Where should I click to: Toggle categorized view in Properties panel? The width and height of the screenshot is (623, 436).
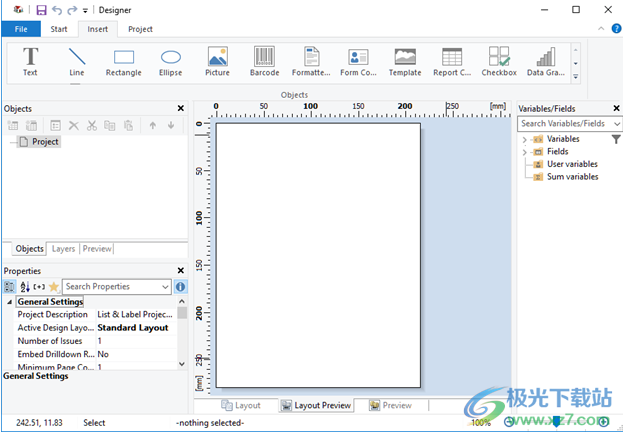[10, 287]
